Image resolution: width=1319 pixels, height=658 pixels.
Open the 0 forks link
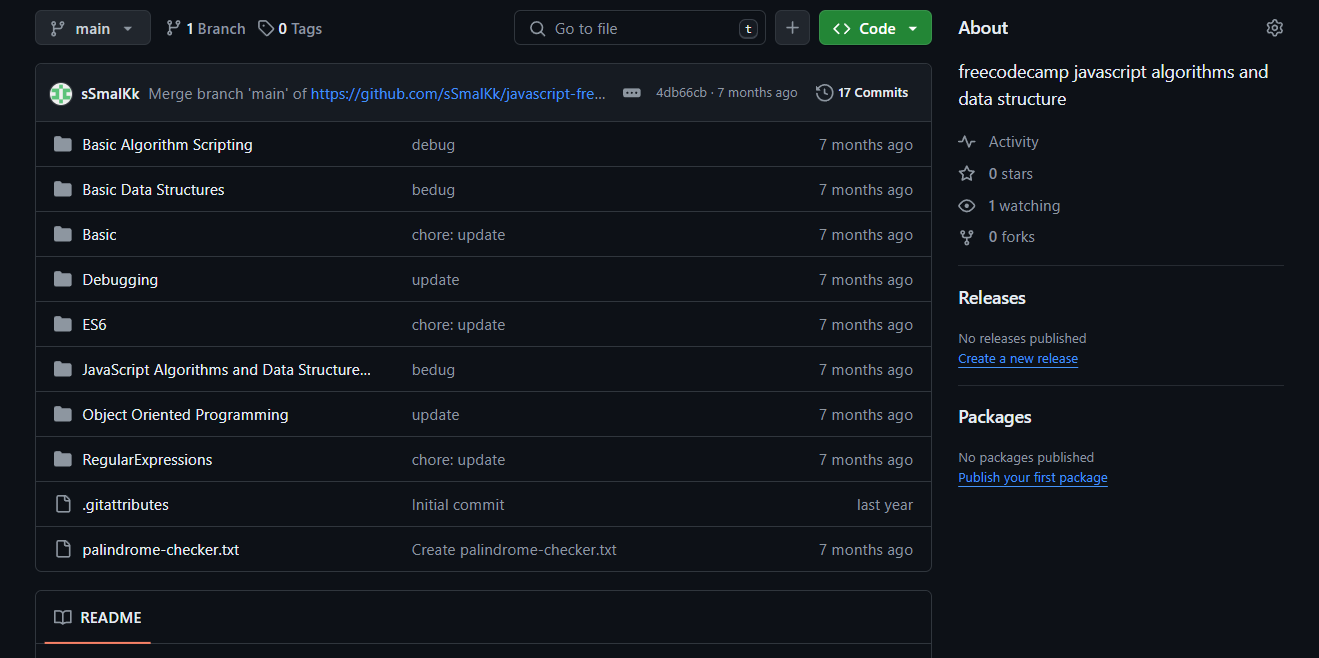click(1011, 237)
